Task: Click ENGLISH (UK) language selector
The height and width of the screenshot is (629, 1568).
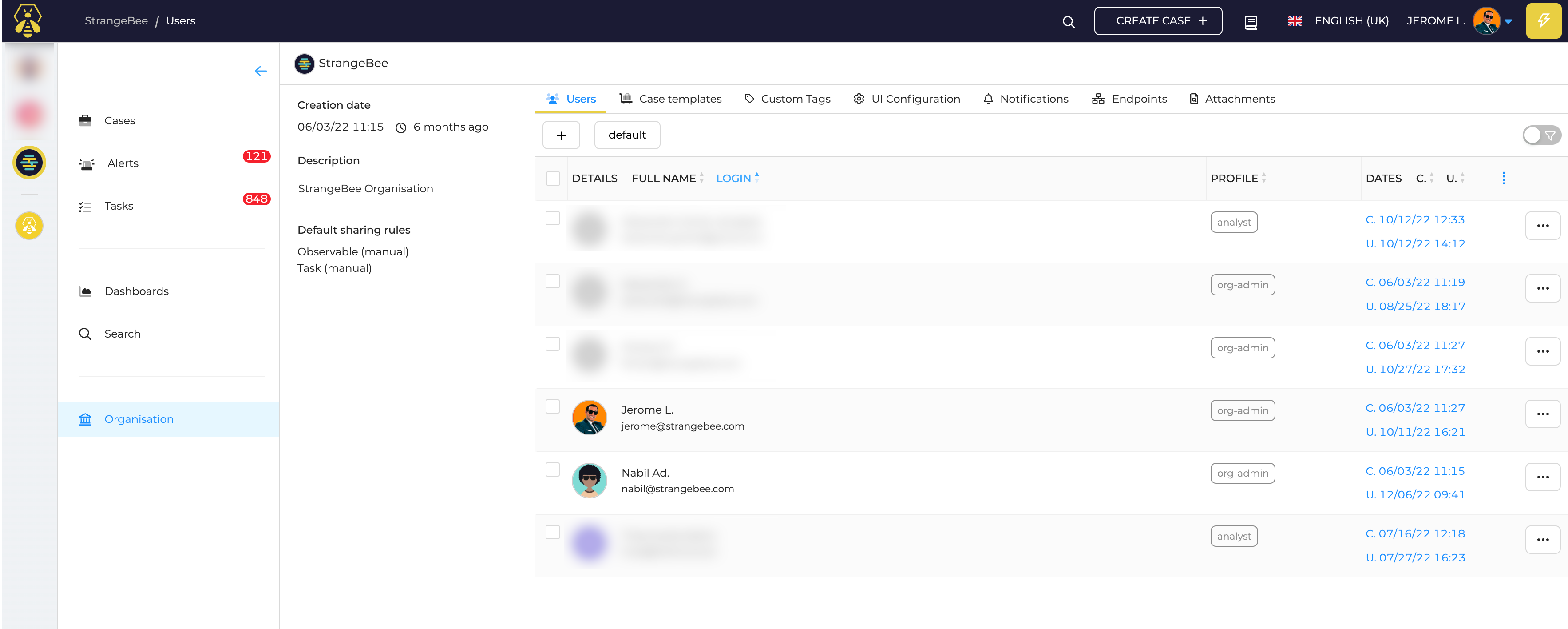Action: click(x=1351, y=21)
